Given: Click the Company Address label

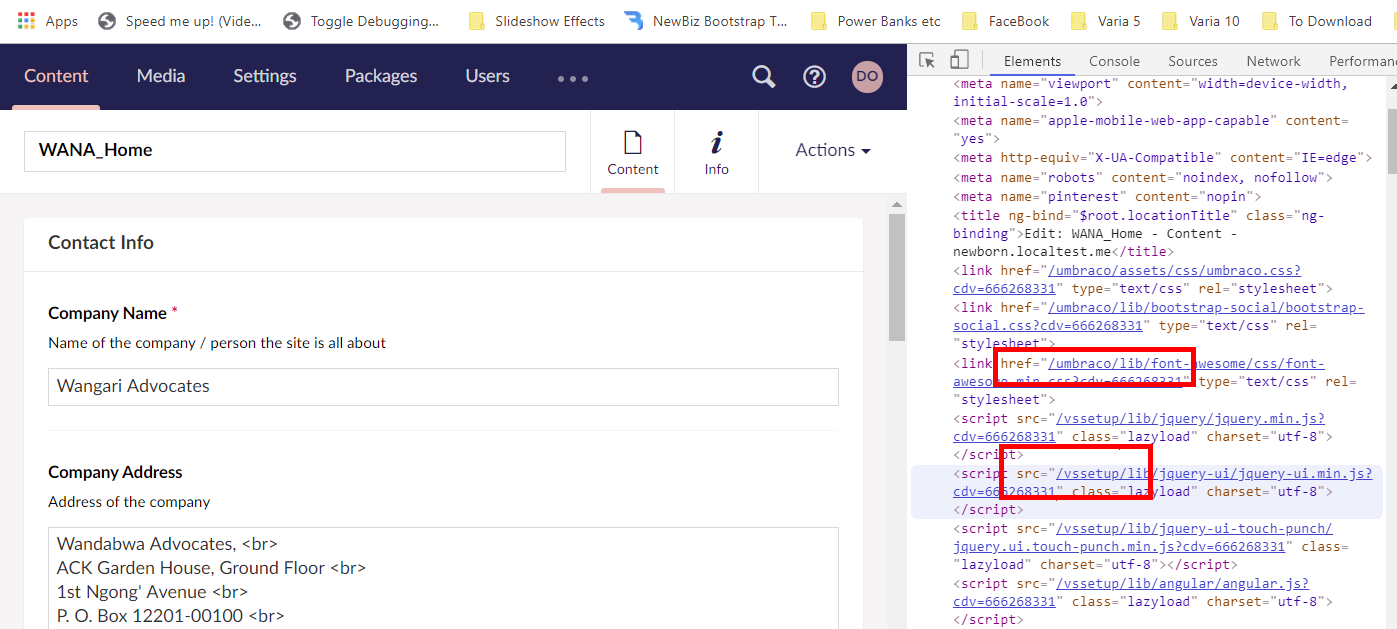Looking at the screenshot, I should [115, 472].
